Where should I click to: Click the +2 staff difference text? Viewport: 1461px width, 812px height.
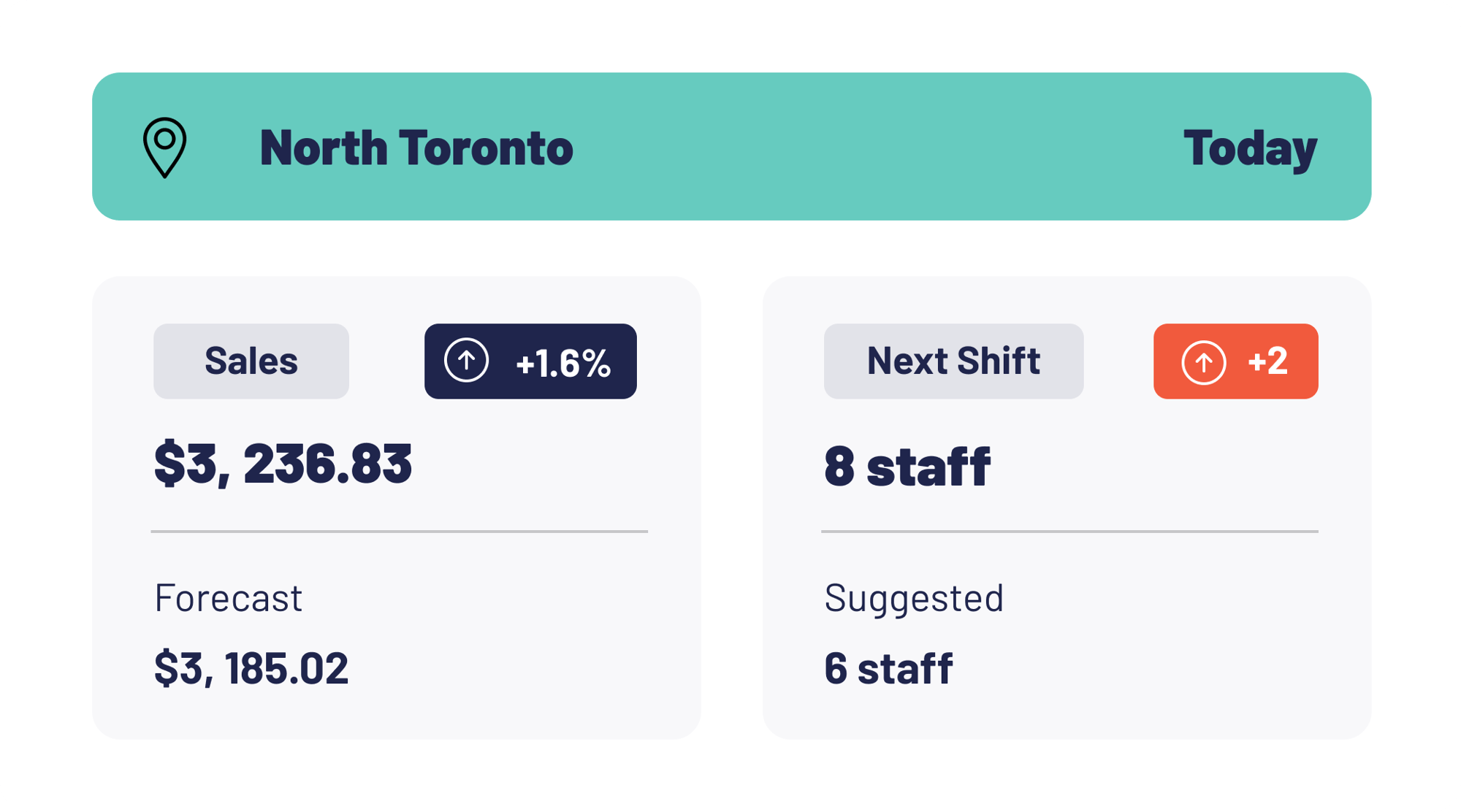pos(1267,361)
